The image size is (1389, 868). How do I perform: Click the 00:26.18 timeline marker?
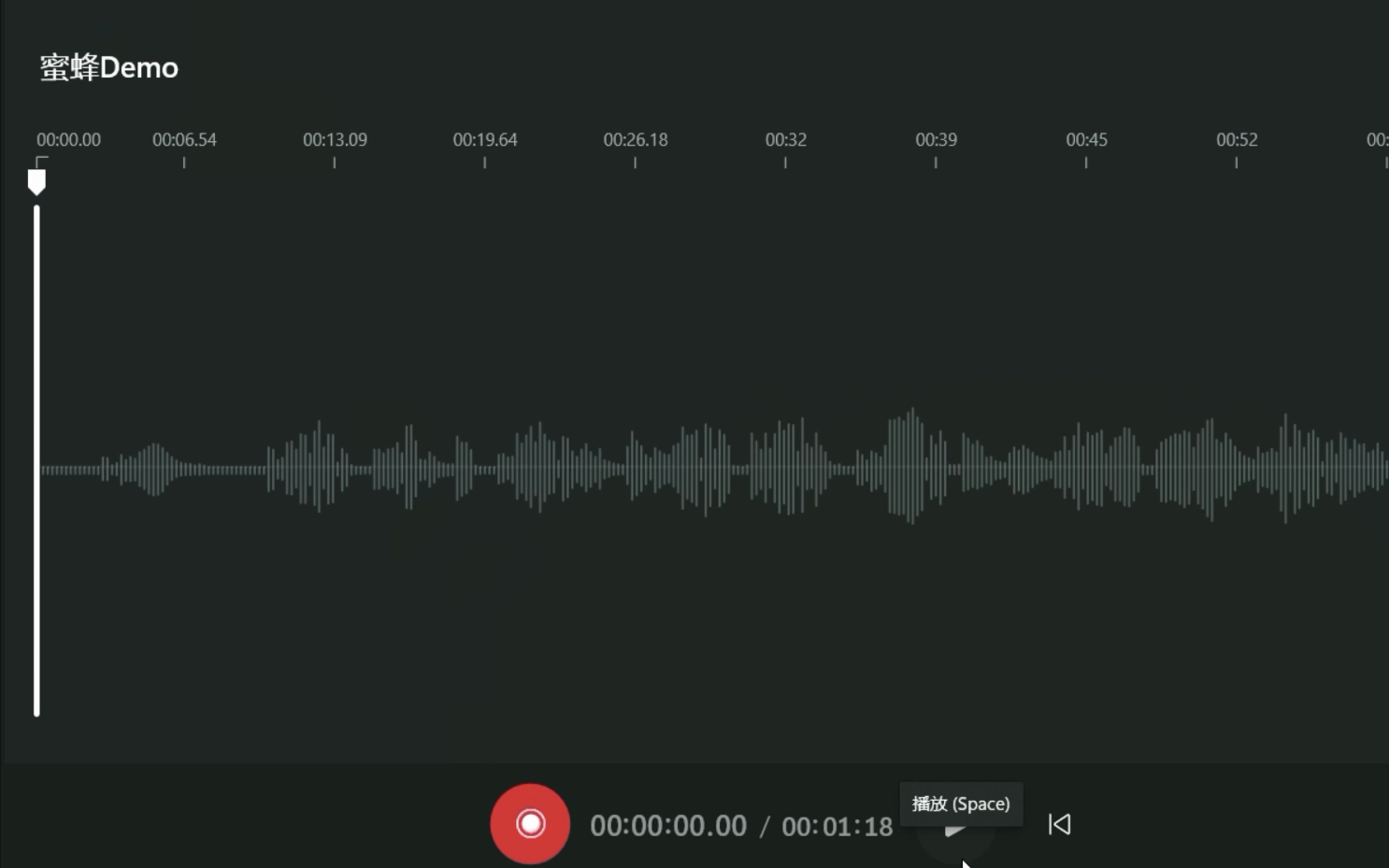tap(636, 140)
